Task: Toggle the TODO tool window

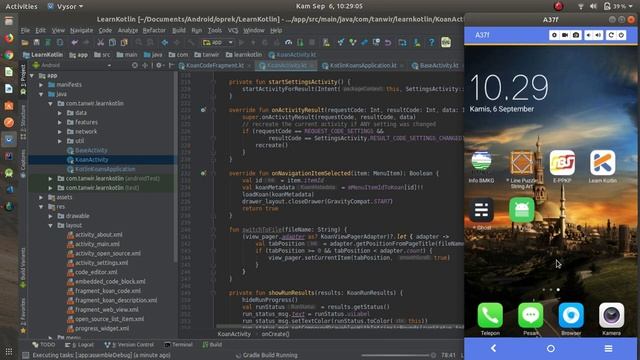Action: click(44, 344)
